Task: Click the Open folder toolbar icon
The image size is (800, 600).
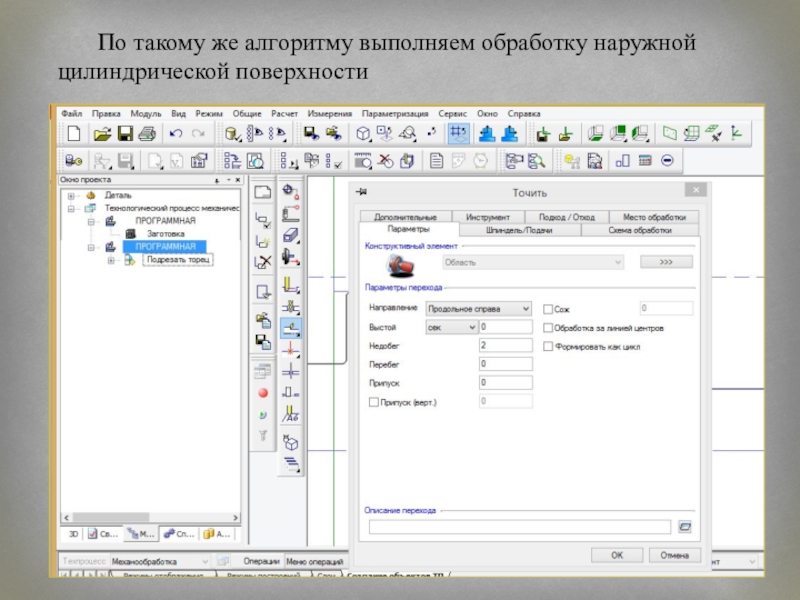Action: (x=101, y=133)
